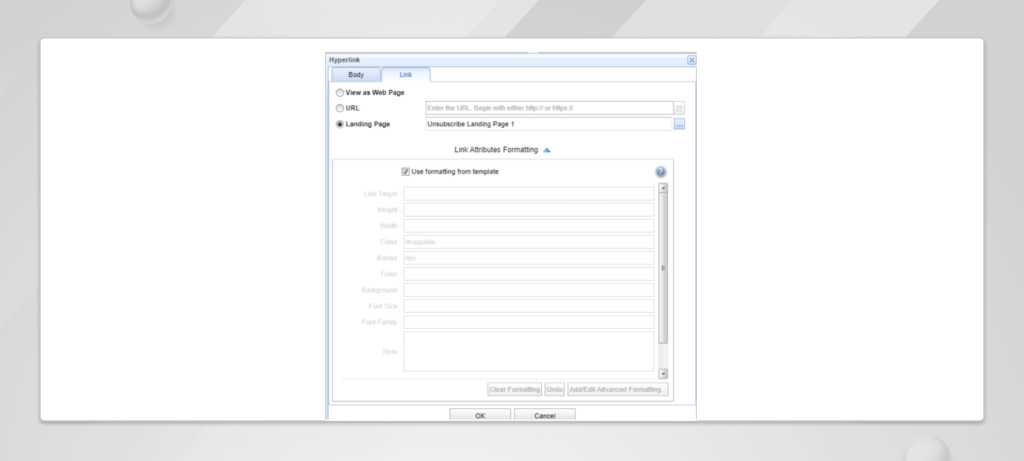Viewport: 1024px width, 461px height.
Task: Uncheck Use formatting from template
Action: [405, 171]
